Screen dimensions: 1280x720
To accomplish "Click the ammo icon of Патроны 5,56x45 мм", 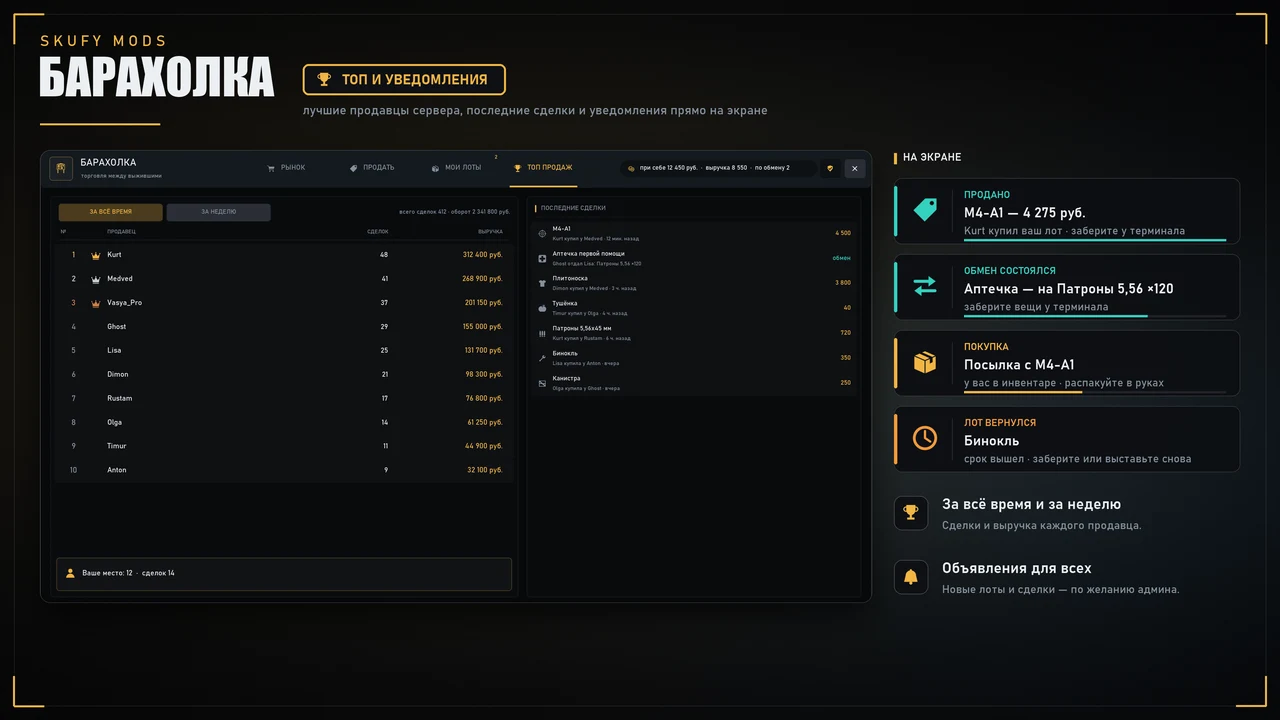I will (542, 333).
